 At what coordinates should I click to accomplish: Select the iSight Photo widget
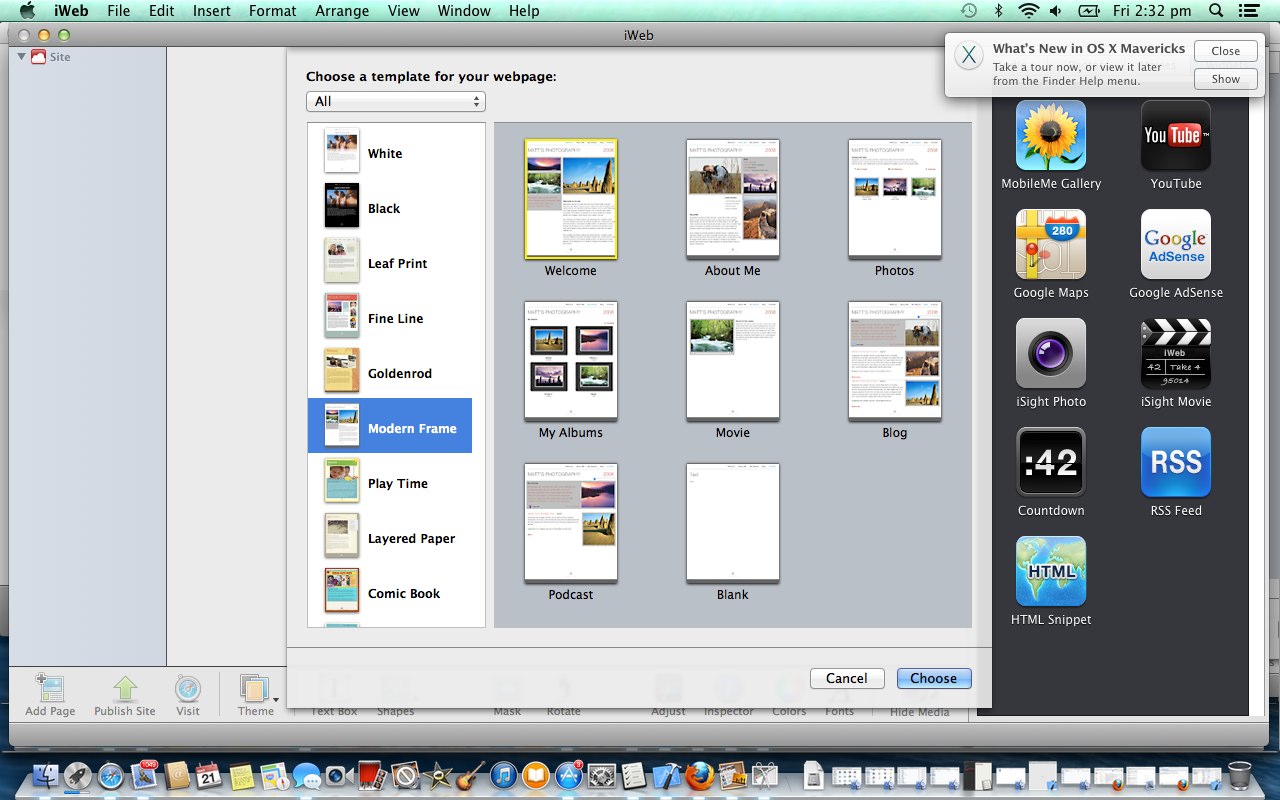[1051, 353]
